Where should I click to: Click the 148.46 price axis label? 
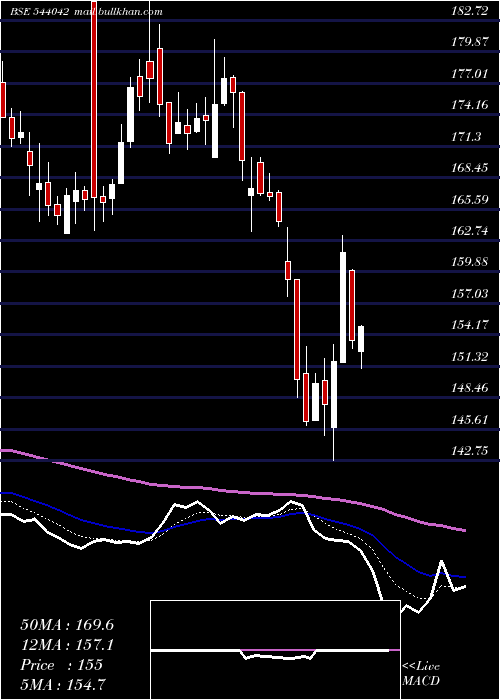pos(470,388)
